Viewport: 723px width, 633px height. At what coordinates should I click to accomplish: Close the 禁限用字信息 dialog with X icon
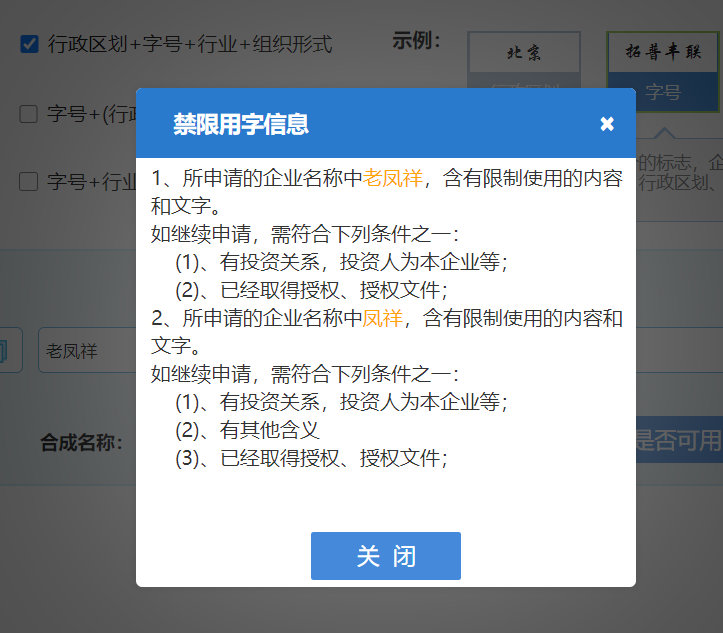(x=607, y=124)
